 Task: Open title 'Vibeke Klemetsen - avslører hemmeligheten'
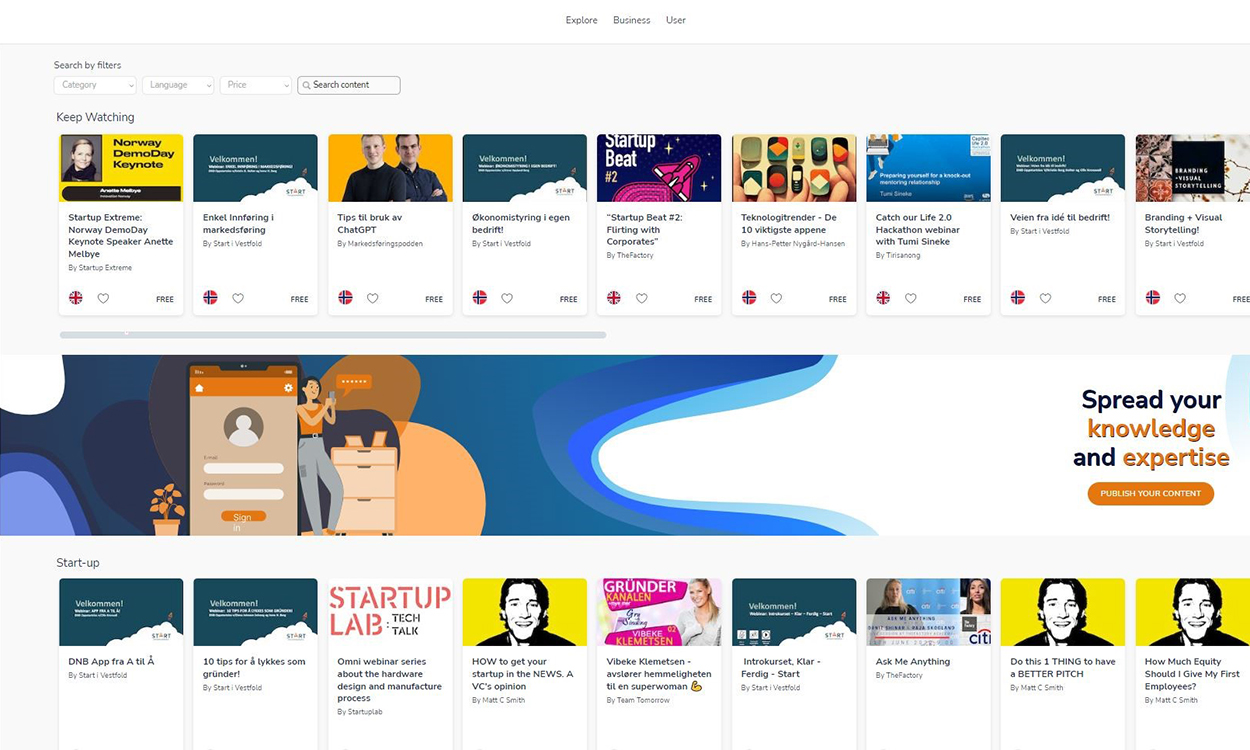(658, 674)
